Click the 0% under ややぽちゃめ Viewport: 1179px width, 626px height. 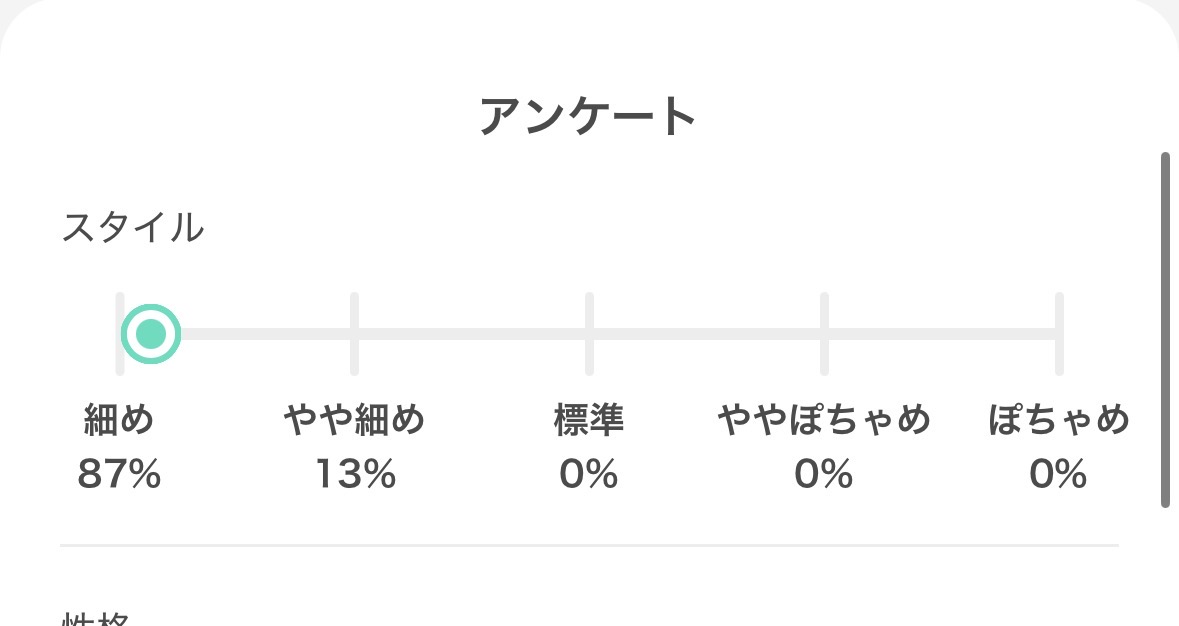tap(824, 475)
